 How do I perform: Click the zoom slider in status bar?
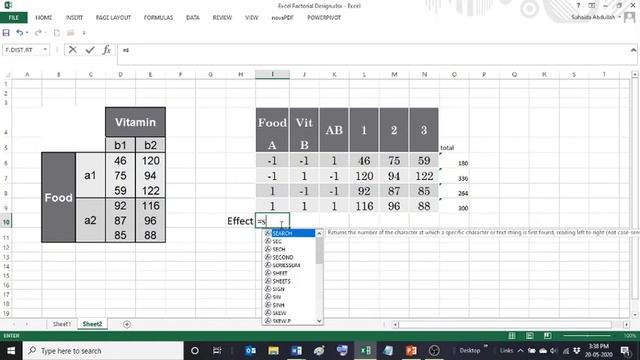click(587, 336)
